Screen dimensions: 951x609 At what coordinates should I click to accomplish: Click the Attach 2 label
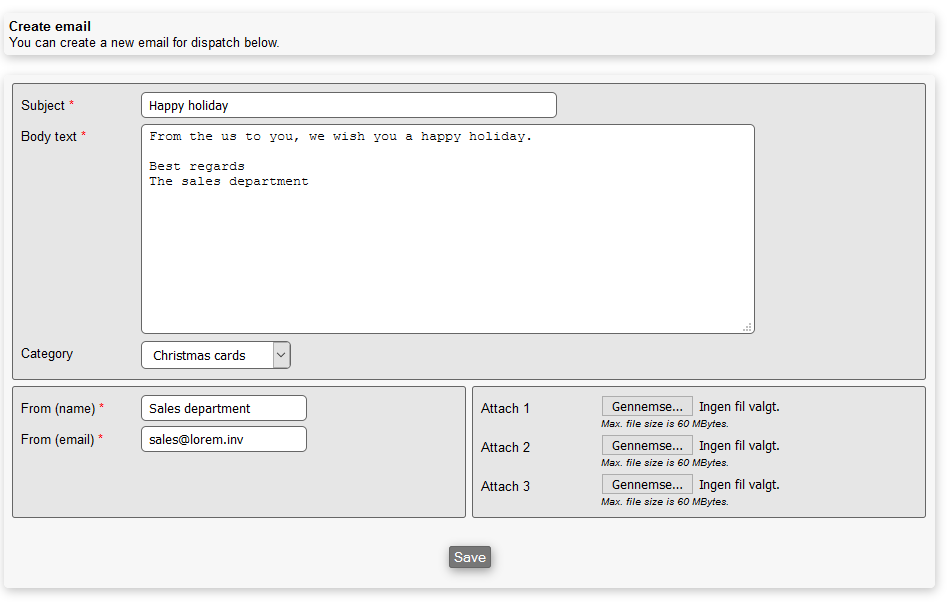tap(505, 447)
